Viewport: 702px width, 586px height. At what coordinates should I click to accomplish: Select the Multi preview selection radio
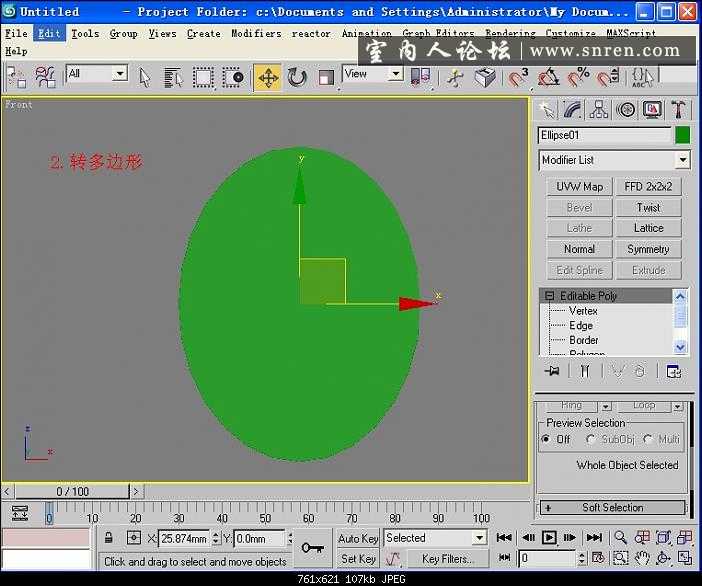pyautogui.click(x=648, y=439)
